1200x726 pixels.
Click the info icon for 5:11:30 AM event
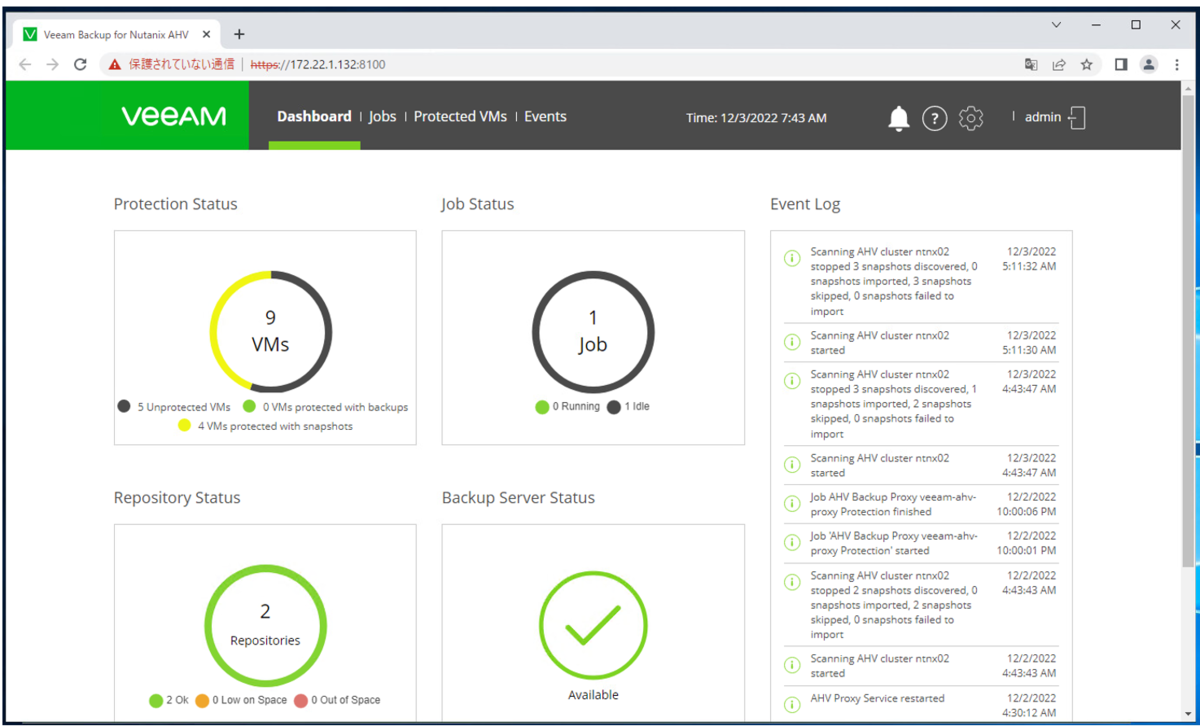(792, 342)
